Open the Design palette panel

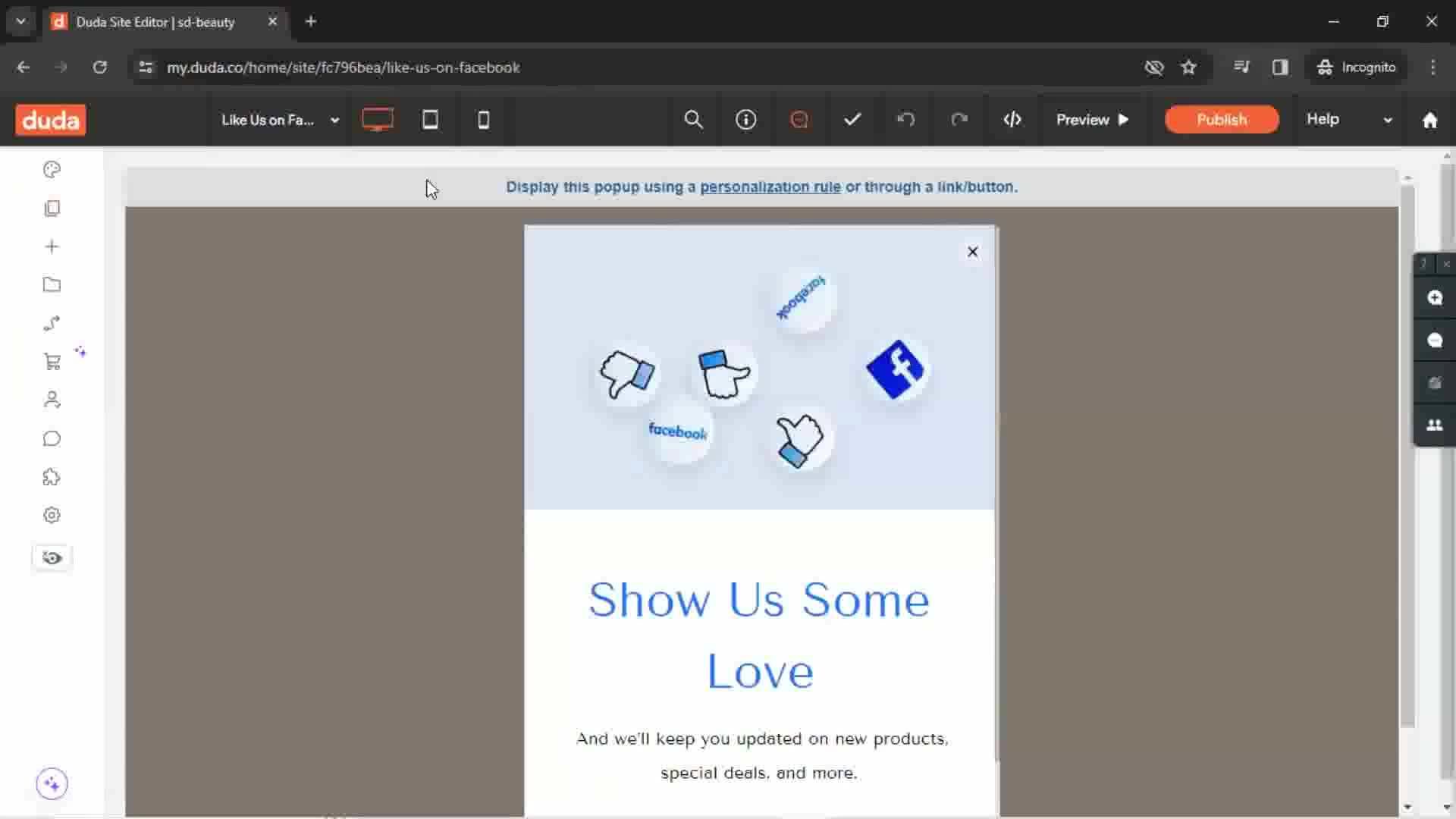coord(52,169)
